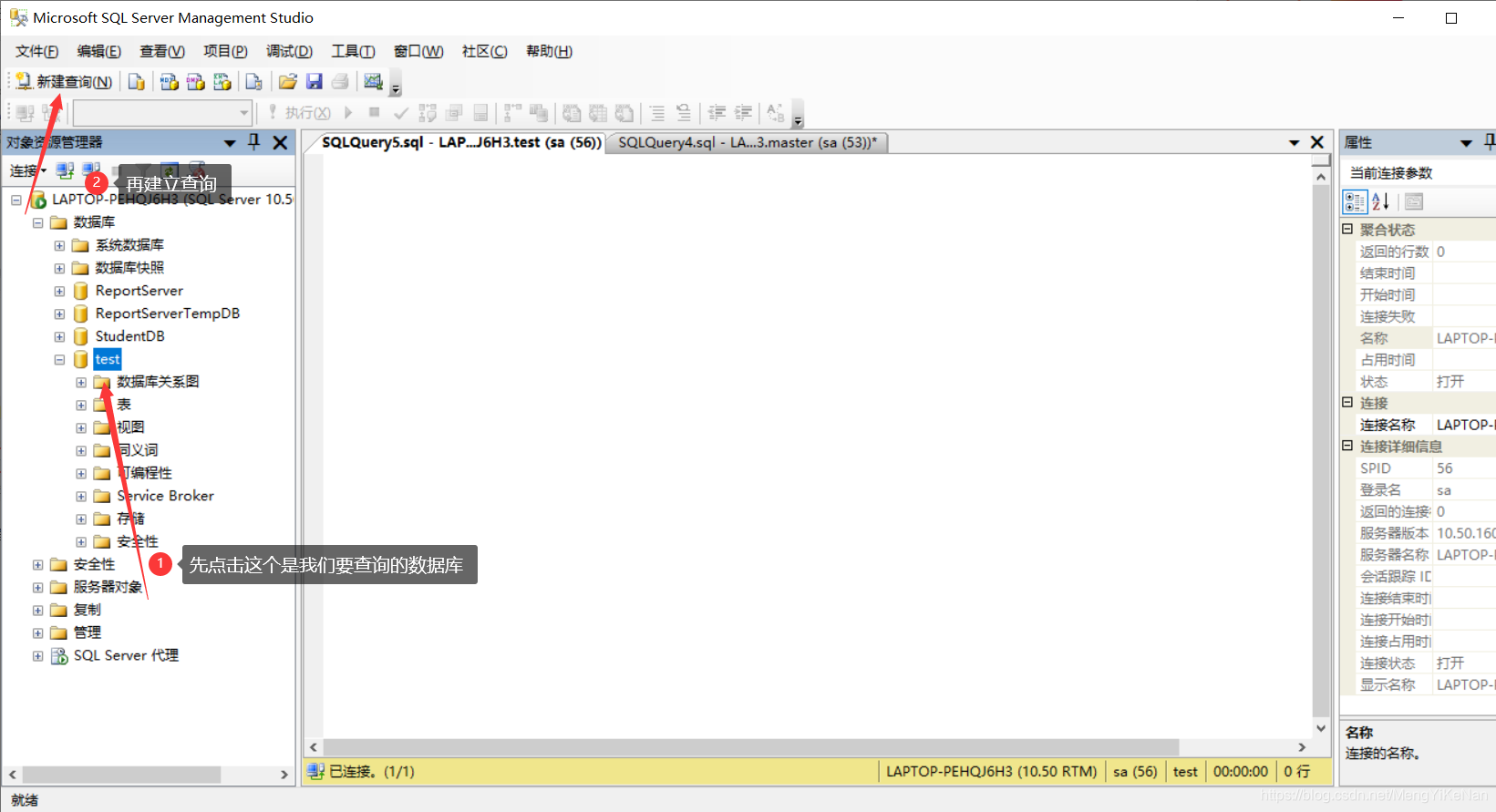Open the available databases combo box
The image size is (1496, 812).
point(162,113)
